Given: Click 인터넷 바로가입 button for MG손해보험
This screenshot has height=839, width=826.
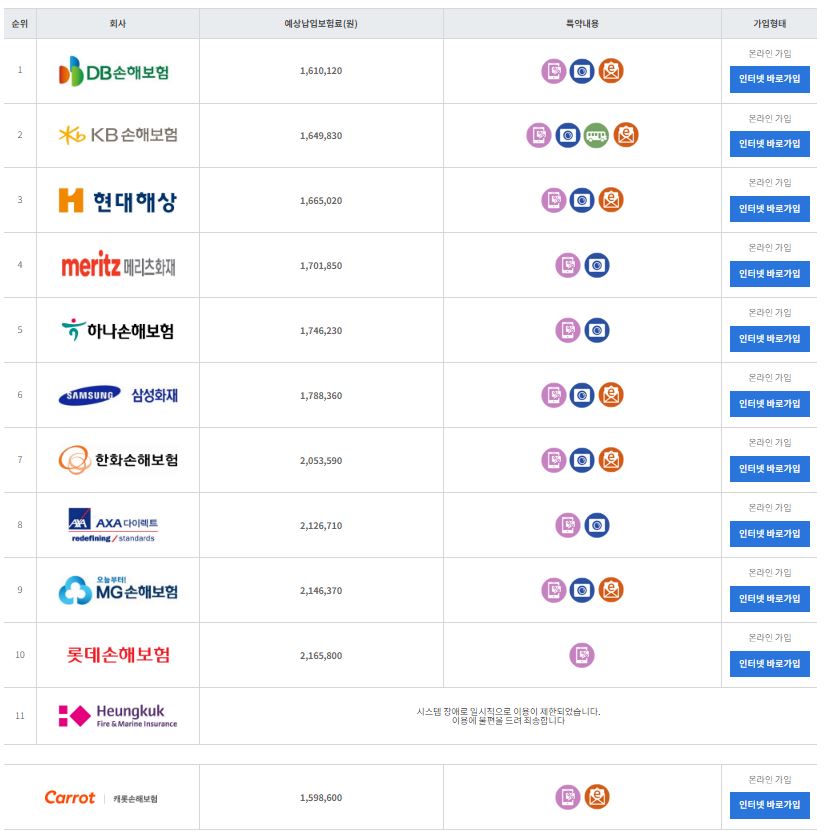Looking at the screenshot, I should [x=769, y=599].
